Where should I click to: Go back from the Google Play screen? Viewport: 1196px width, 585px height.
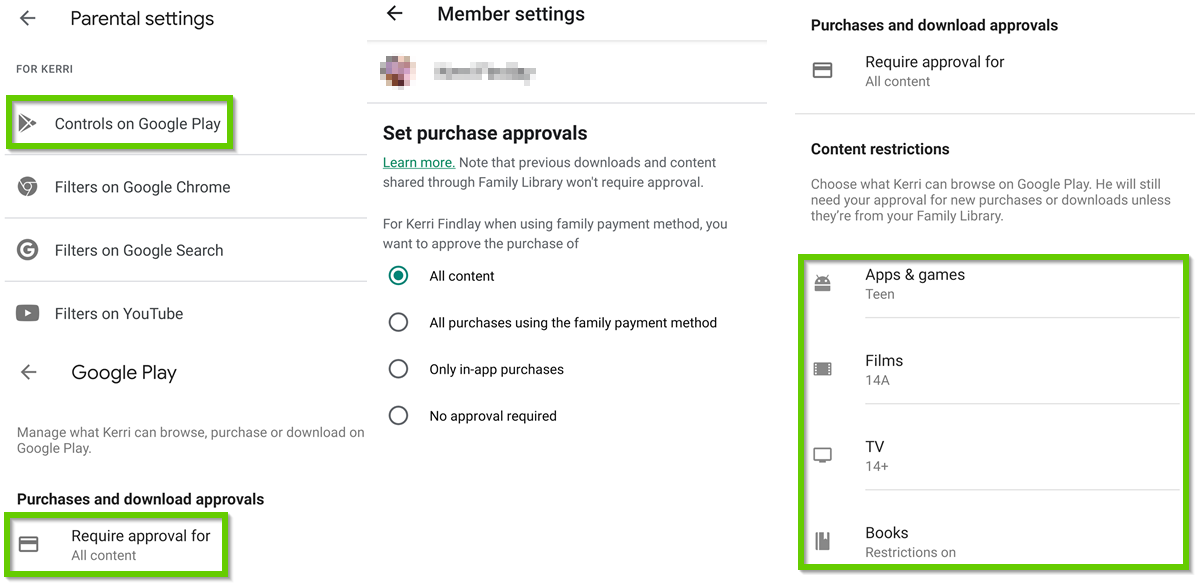tap(29, 372)
